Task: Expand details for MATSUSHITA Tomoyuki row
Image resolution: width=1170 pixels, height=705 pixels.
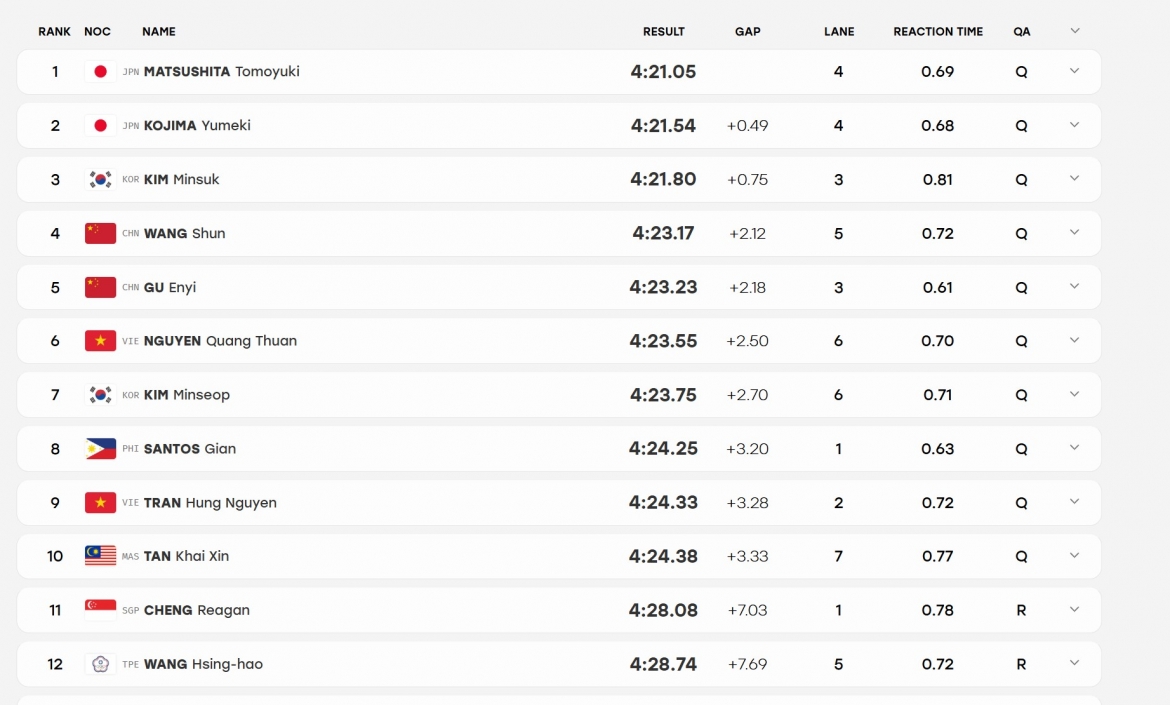Action: [1074, 71]
